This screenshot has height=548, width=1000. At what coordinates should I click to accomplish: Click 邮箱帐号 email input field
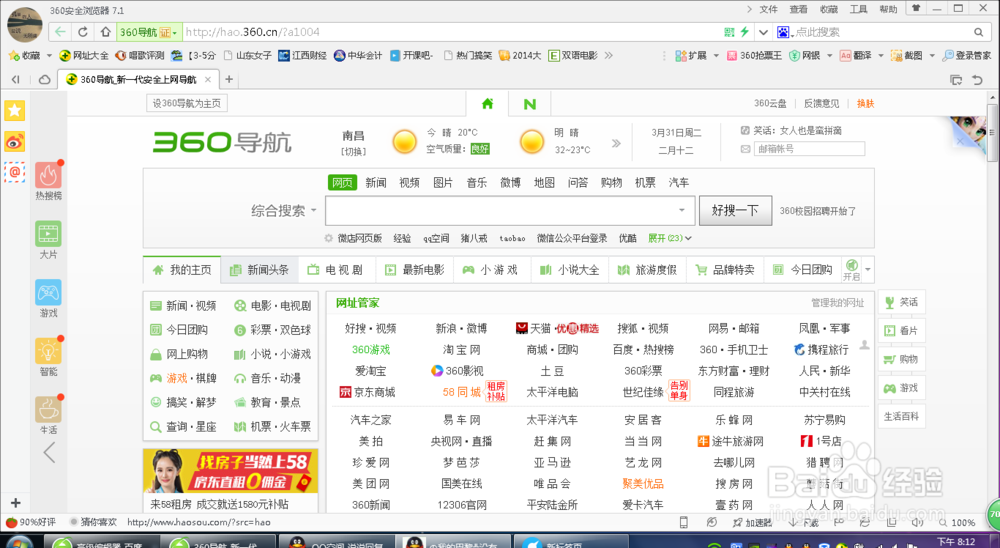(809, 149)
